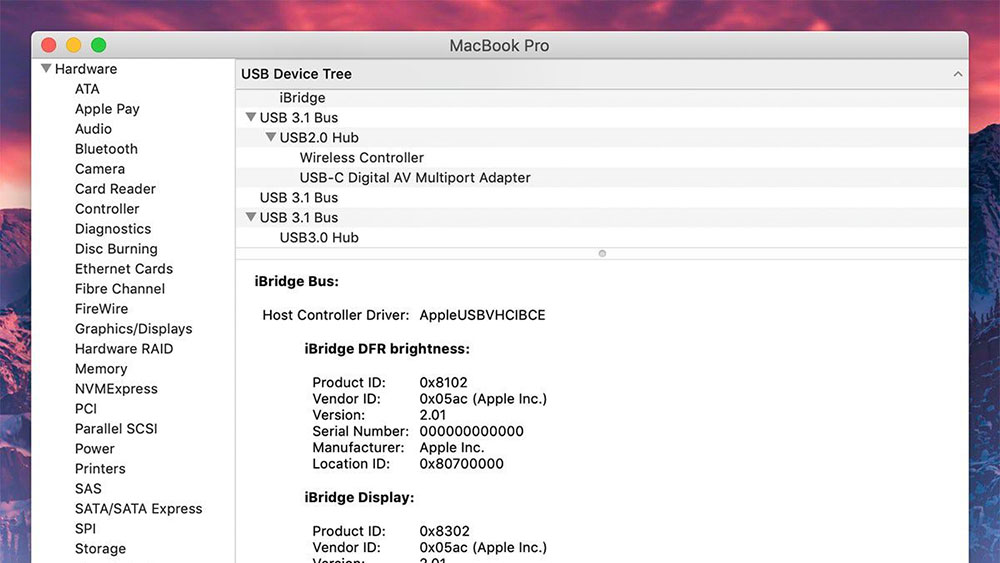
Task: Click the green zoom window button
Action: point(98,45)
